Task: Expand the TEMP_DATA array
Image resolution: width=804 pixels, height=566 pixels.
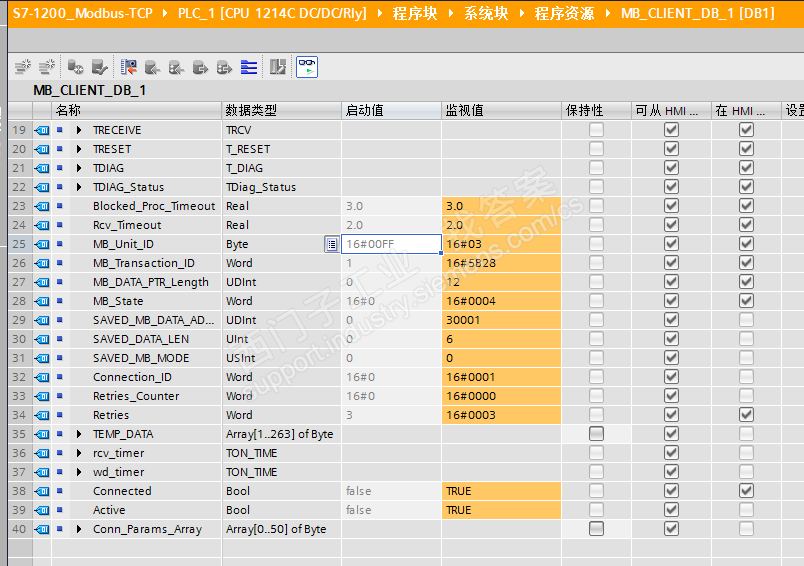Action: coord(79,434)
